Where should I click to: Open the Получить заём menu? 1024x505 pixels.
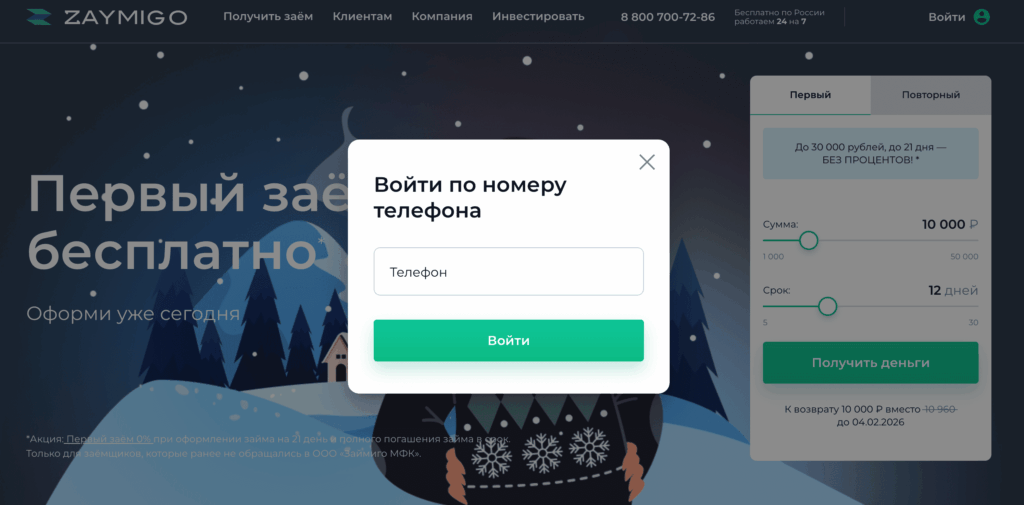point(268,17)
